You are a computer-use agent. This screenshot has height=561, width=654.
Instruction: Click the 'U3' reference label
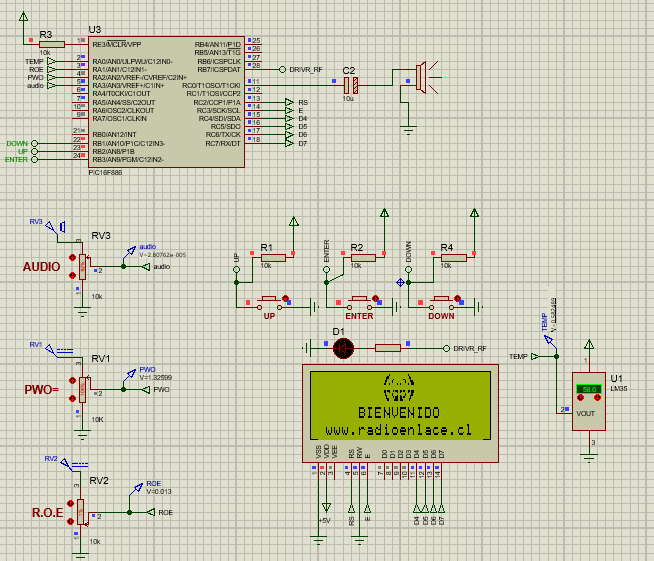click(x=95, y=30)
